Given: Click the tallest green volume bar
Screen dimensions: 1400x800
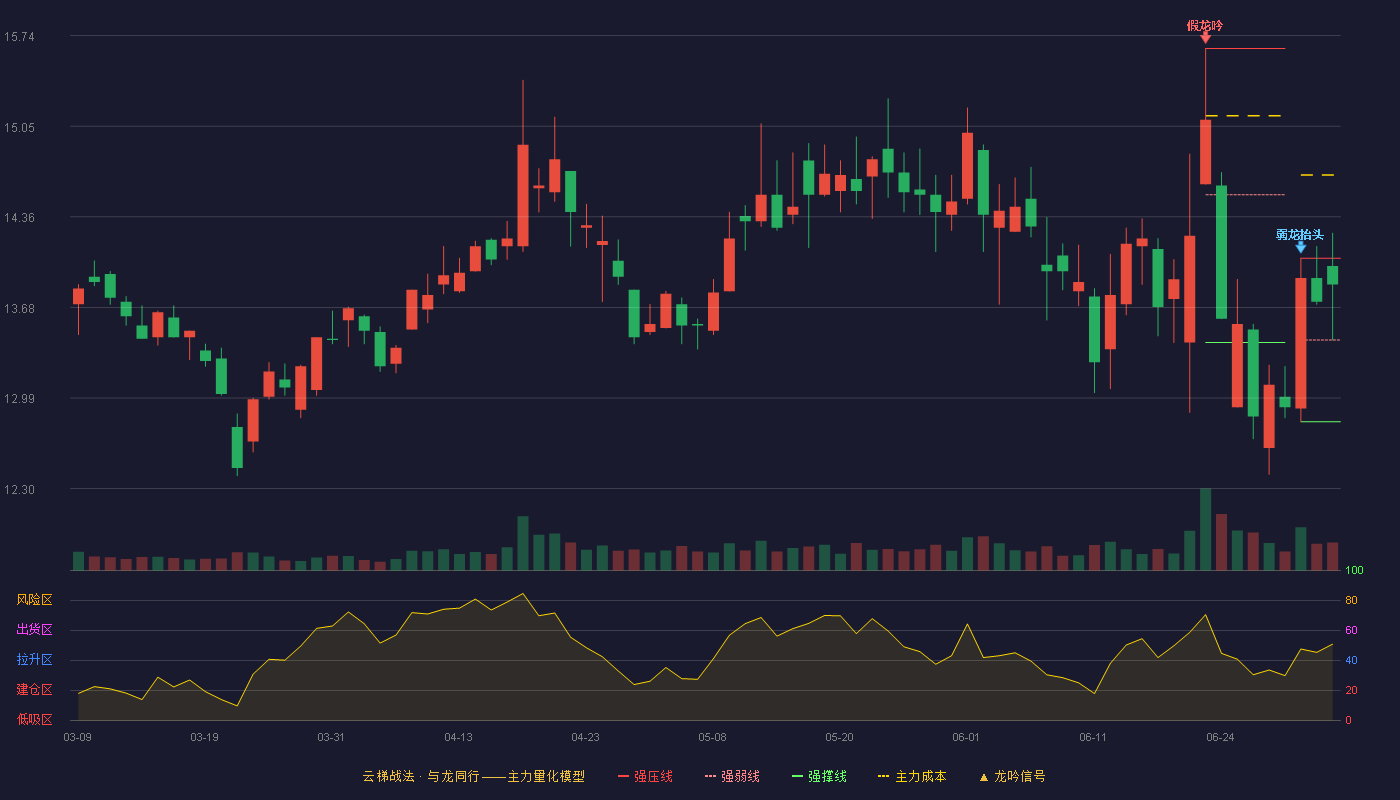Looking at the screenshot, I should [x=1205, y=529].
